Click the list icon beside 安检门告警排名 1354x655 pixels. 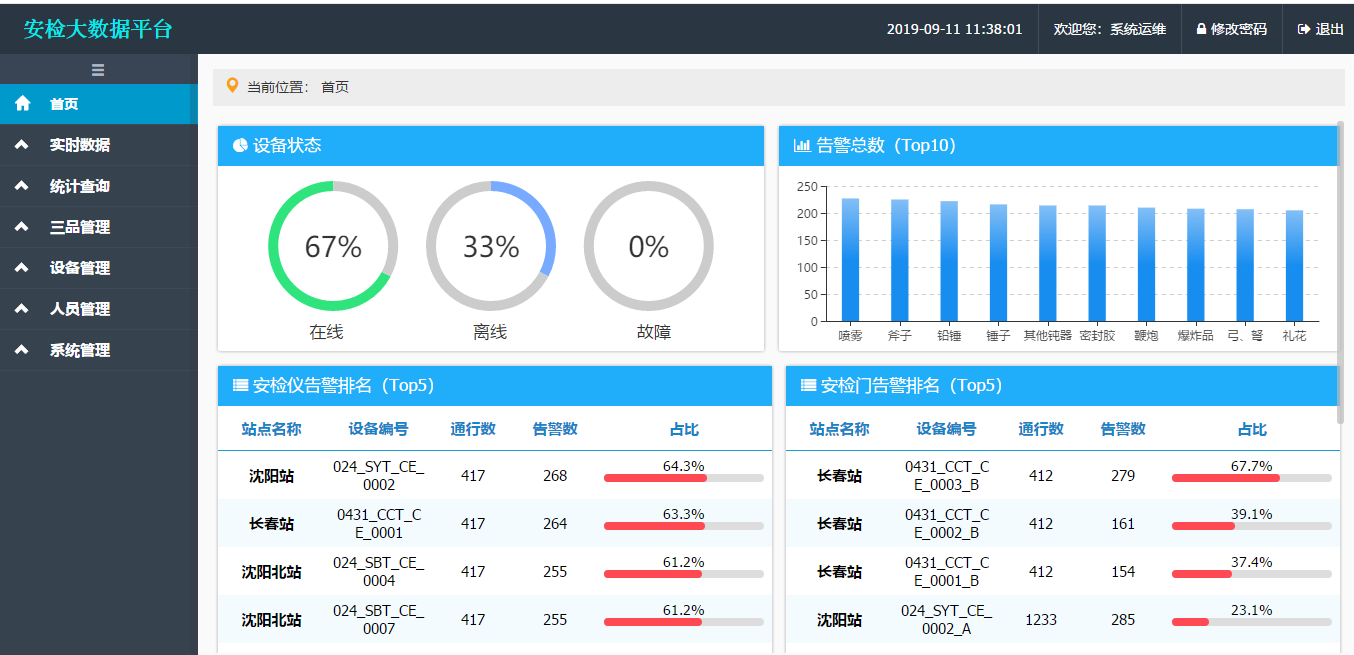click(x=808, y=386)
